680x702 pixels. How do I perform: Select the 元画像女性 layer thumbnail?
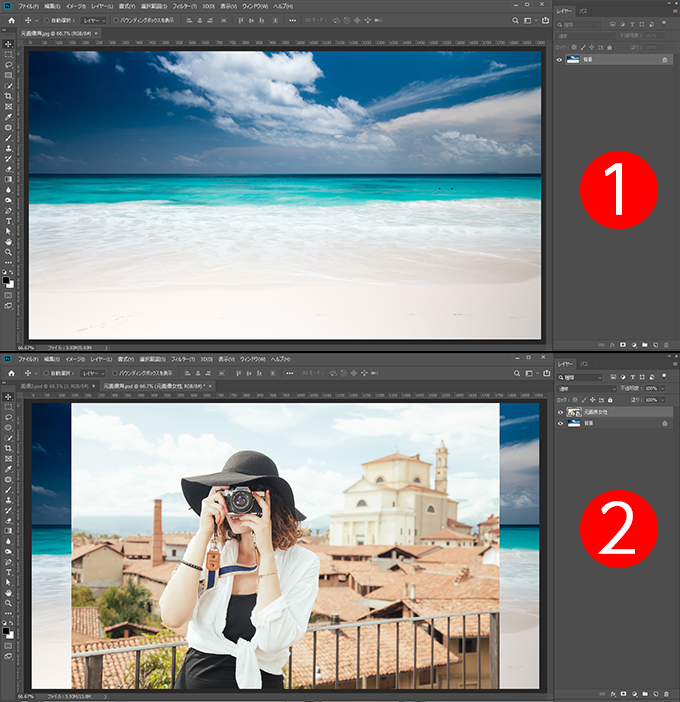575,411
